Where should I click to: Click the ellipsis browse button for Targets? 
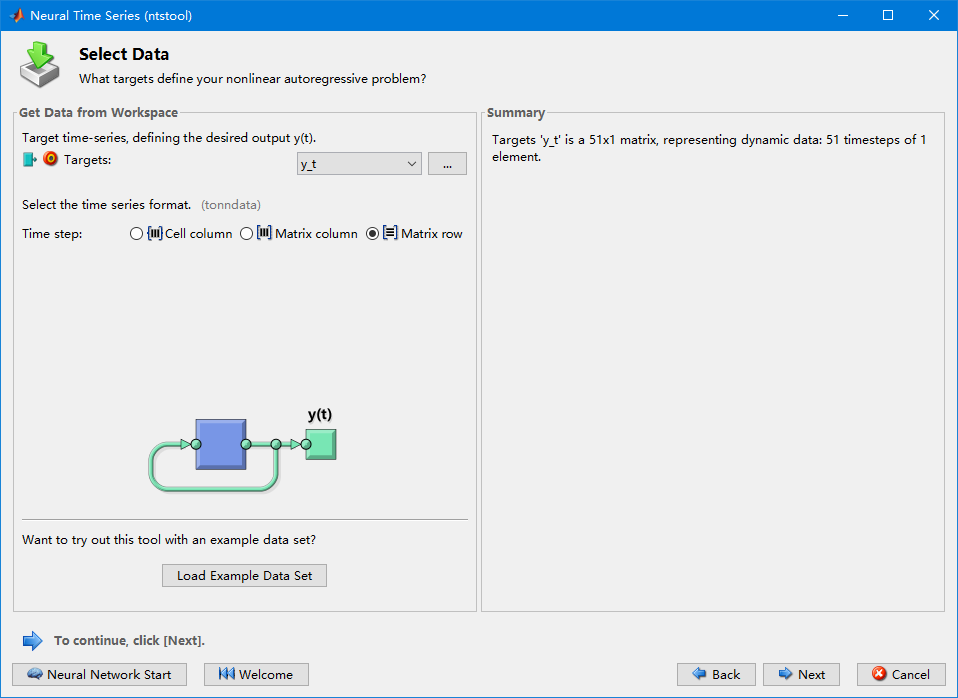pyautogui.click(x=447, y=164)
